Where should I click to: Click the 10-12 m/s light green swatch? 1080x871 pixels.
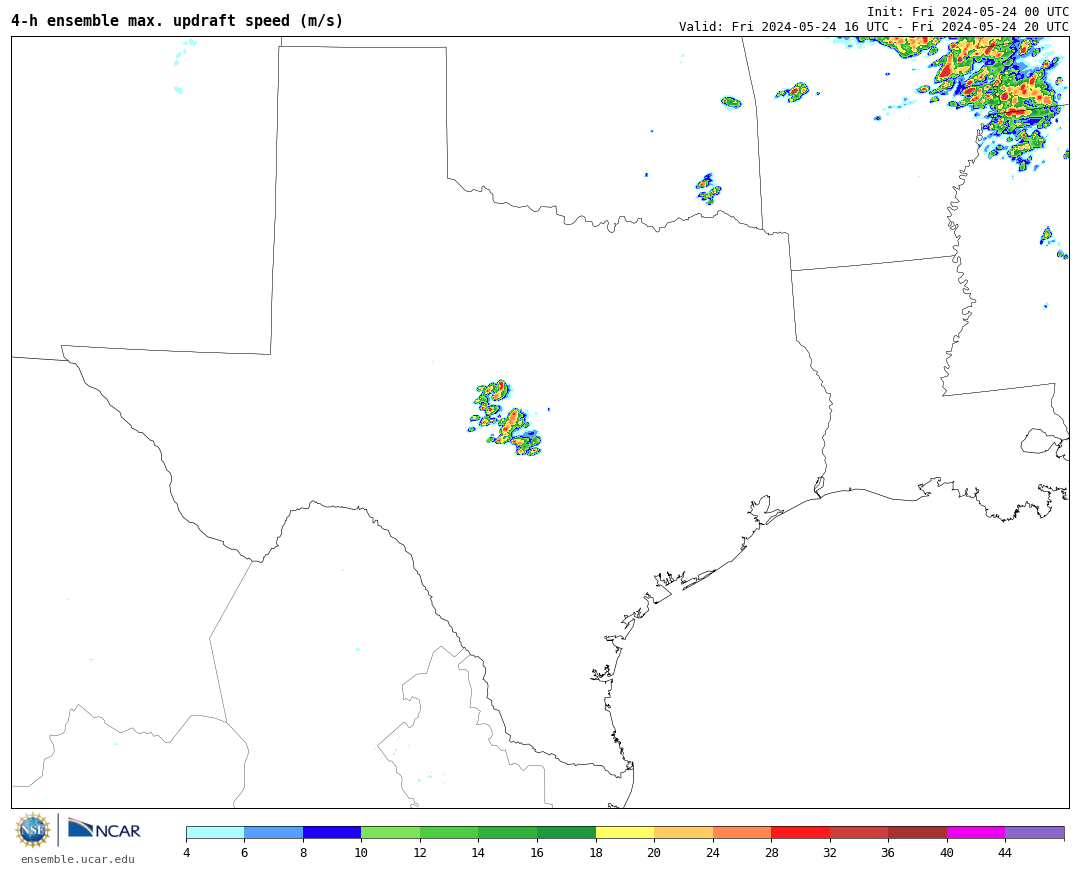click(x=391, y=832)
